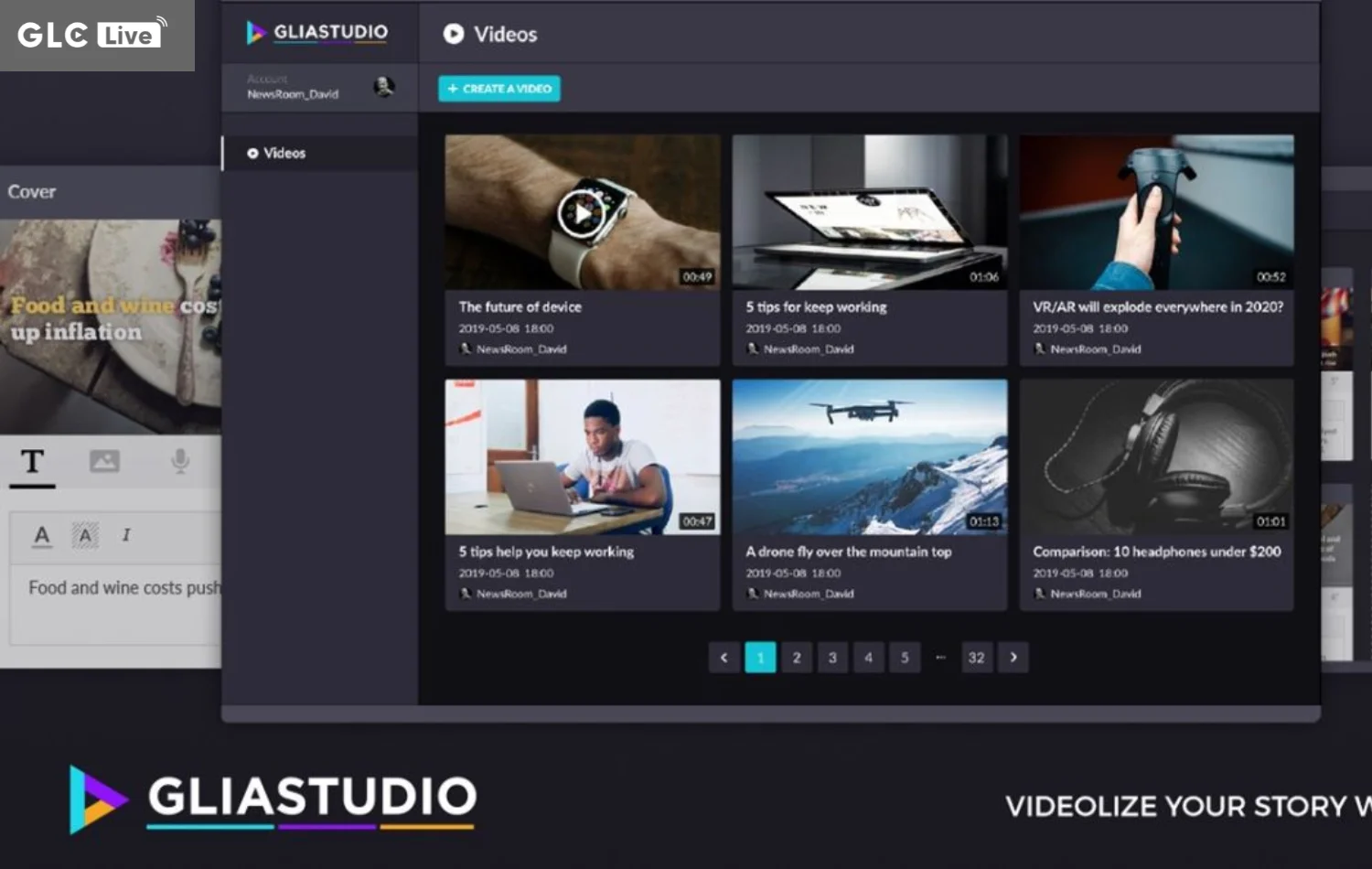Play The future of device video
The image size is (1372, 869).
click(582, 213)
